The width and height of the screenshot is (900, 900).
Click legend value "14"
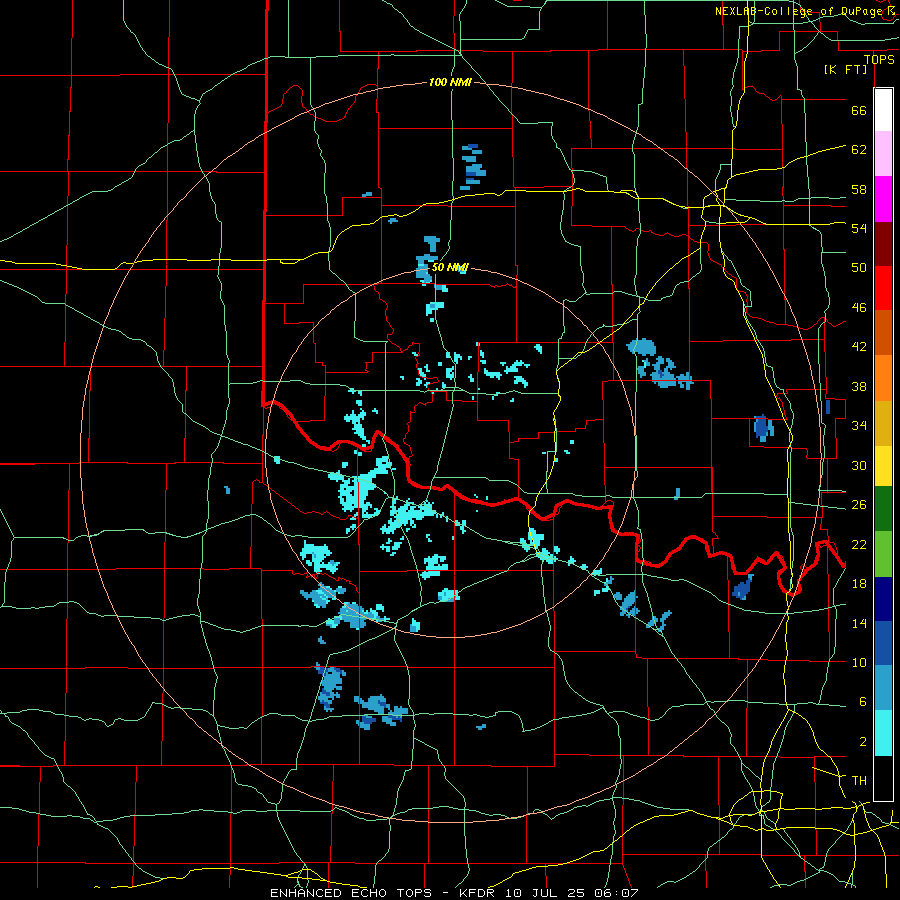pyautogui.click(x=859, y=623)
